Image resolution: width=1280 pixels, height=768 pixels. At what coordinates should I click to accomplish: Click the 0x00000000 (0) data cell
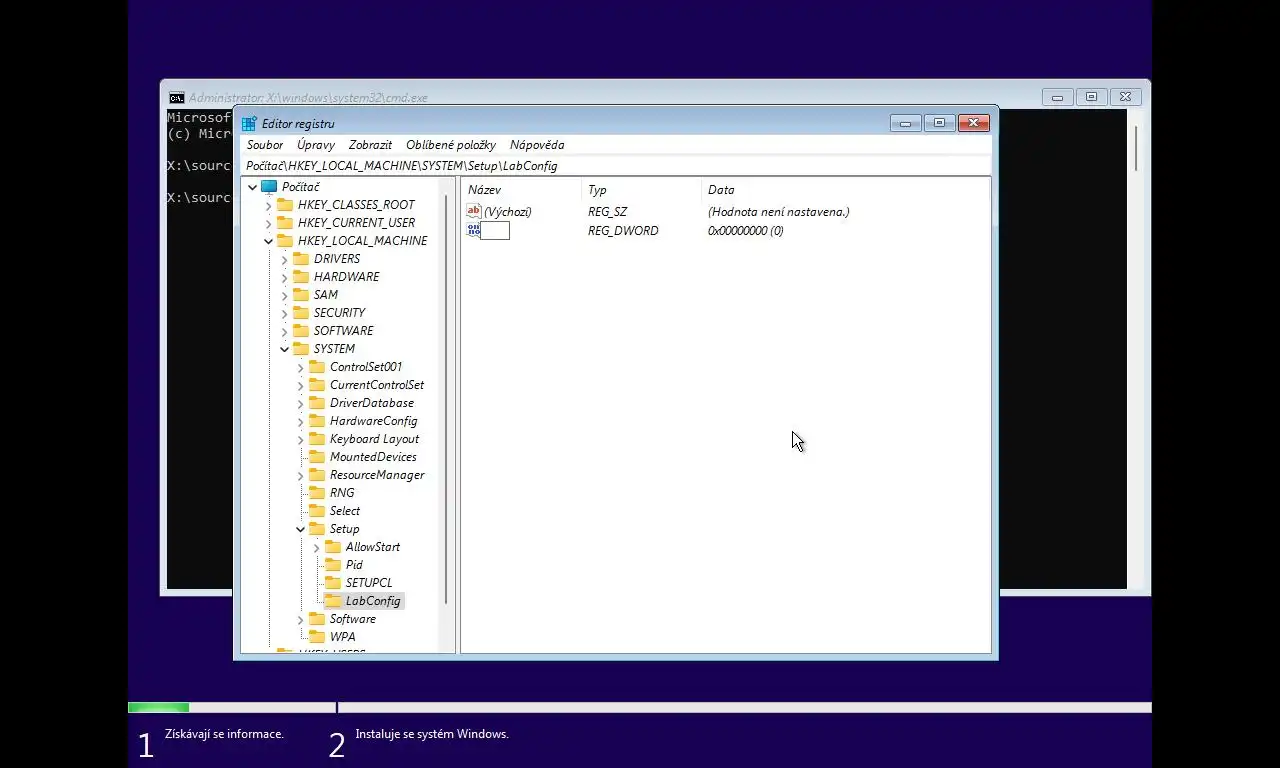[746, 231]
